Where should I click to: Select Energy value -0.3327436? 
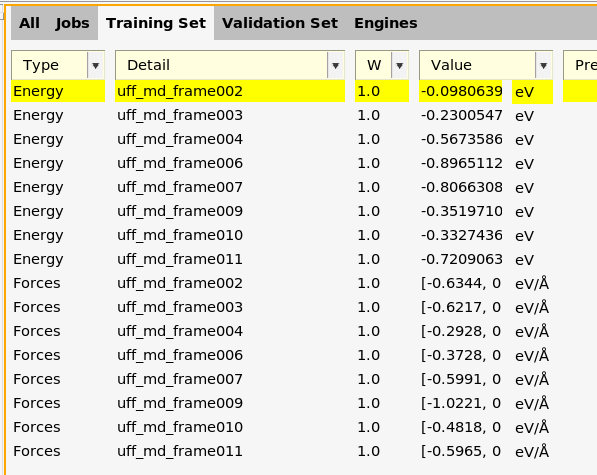point(461,235)
